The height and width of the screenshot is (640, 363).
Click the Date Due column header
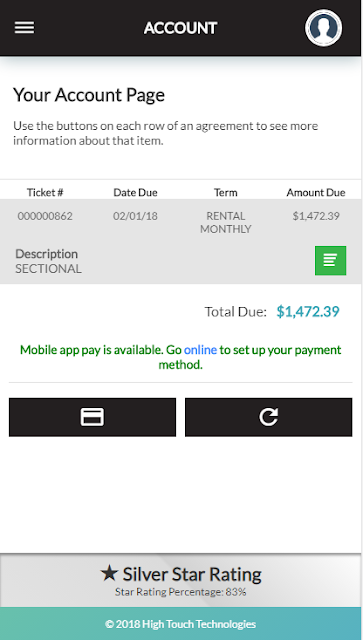135,192
